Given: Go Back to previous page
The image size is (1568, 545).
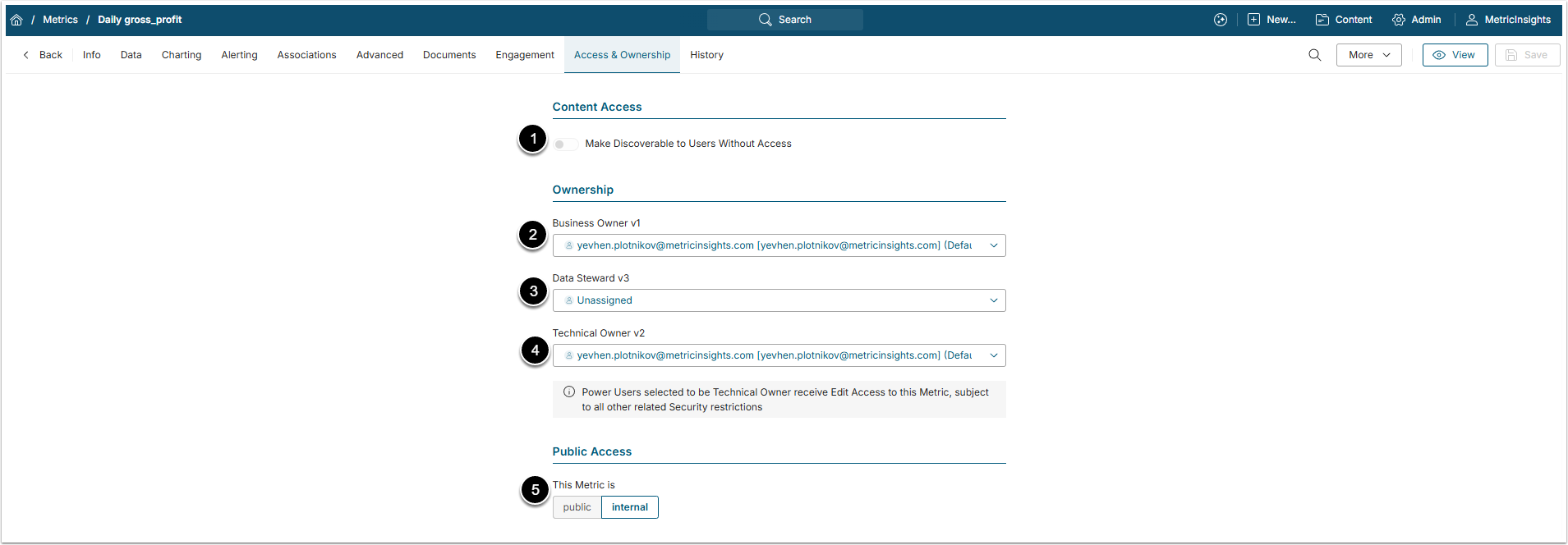Looking at the screenshot, I should tap(43, 55).
